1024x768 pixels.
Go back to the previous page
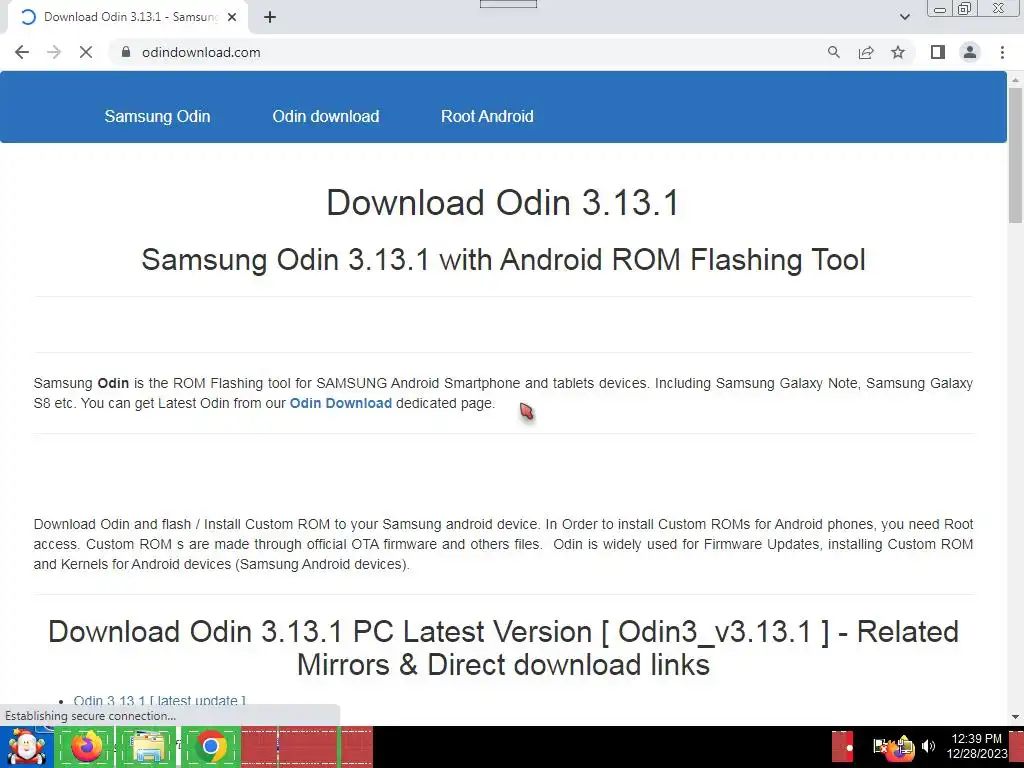point(22,52)
